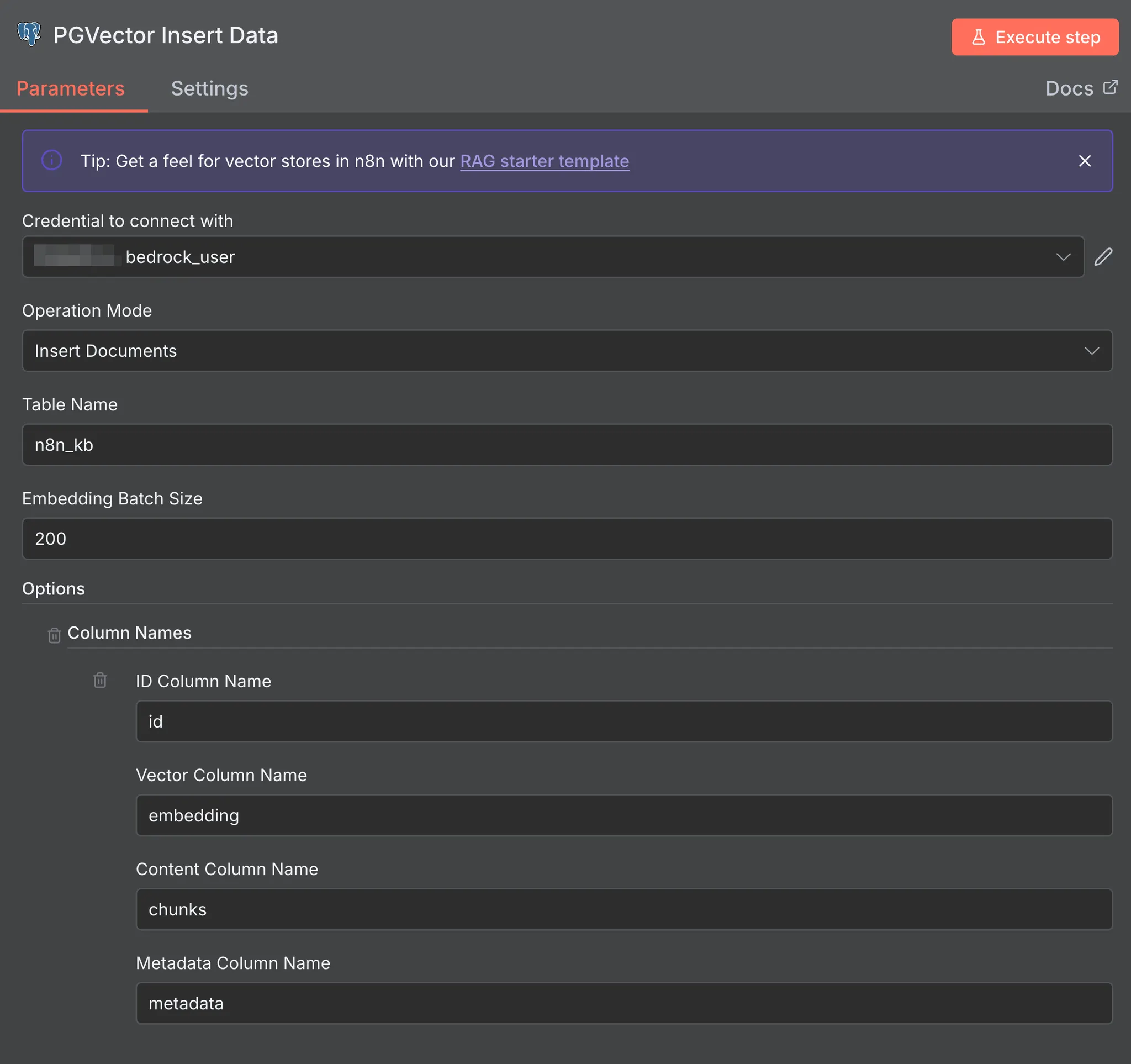Click the PostgreSQL elephant node icon
1131x1064 pixels.
[29, 35]
